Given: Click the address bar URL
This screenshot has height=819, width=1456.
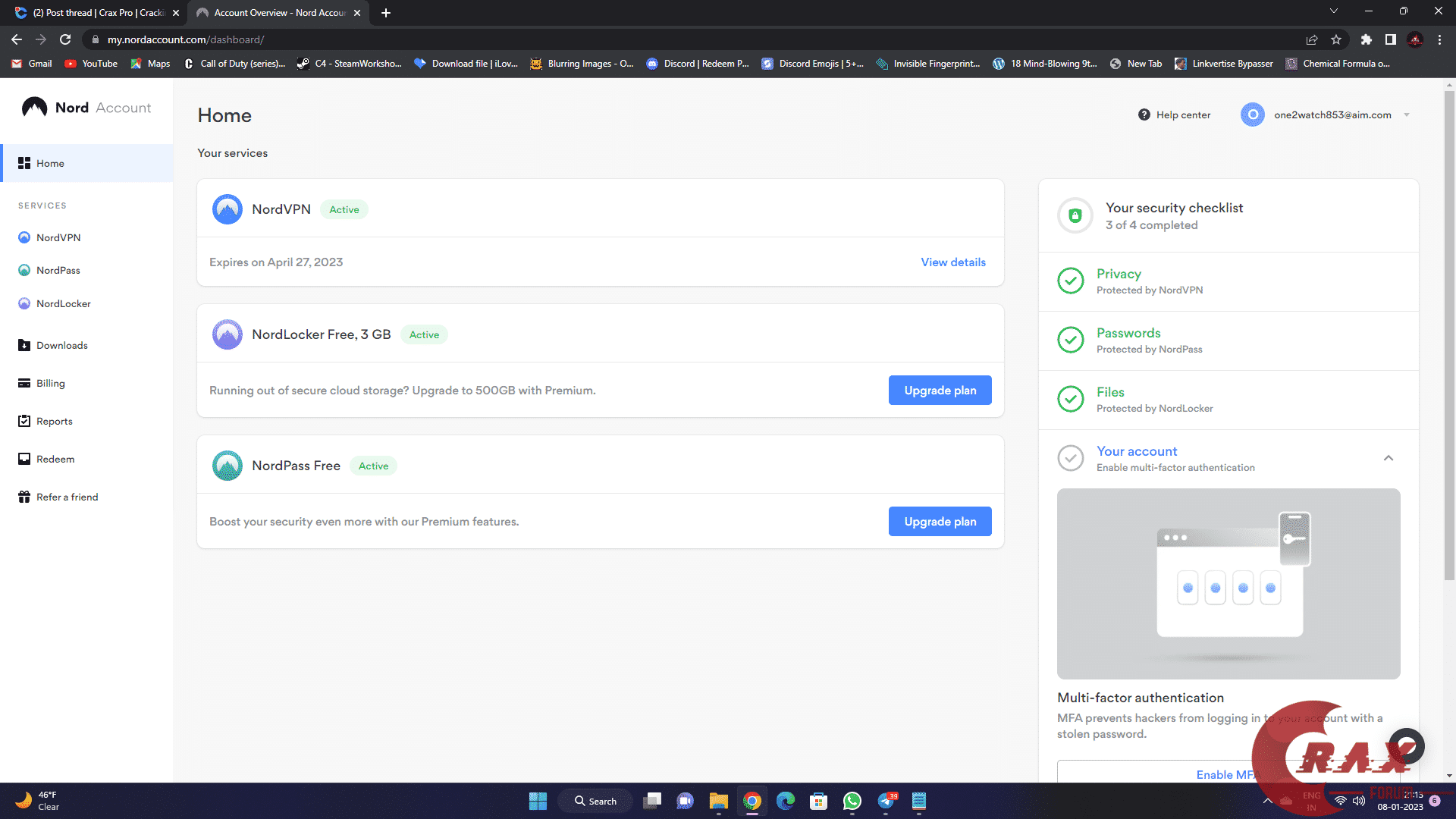Looking at the screenshot, I should point(186,39).
